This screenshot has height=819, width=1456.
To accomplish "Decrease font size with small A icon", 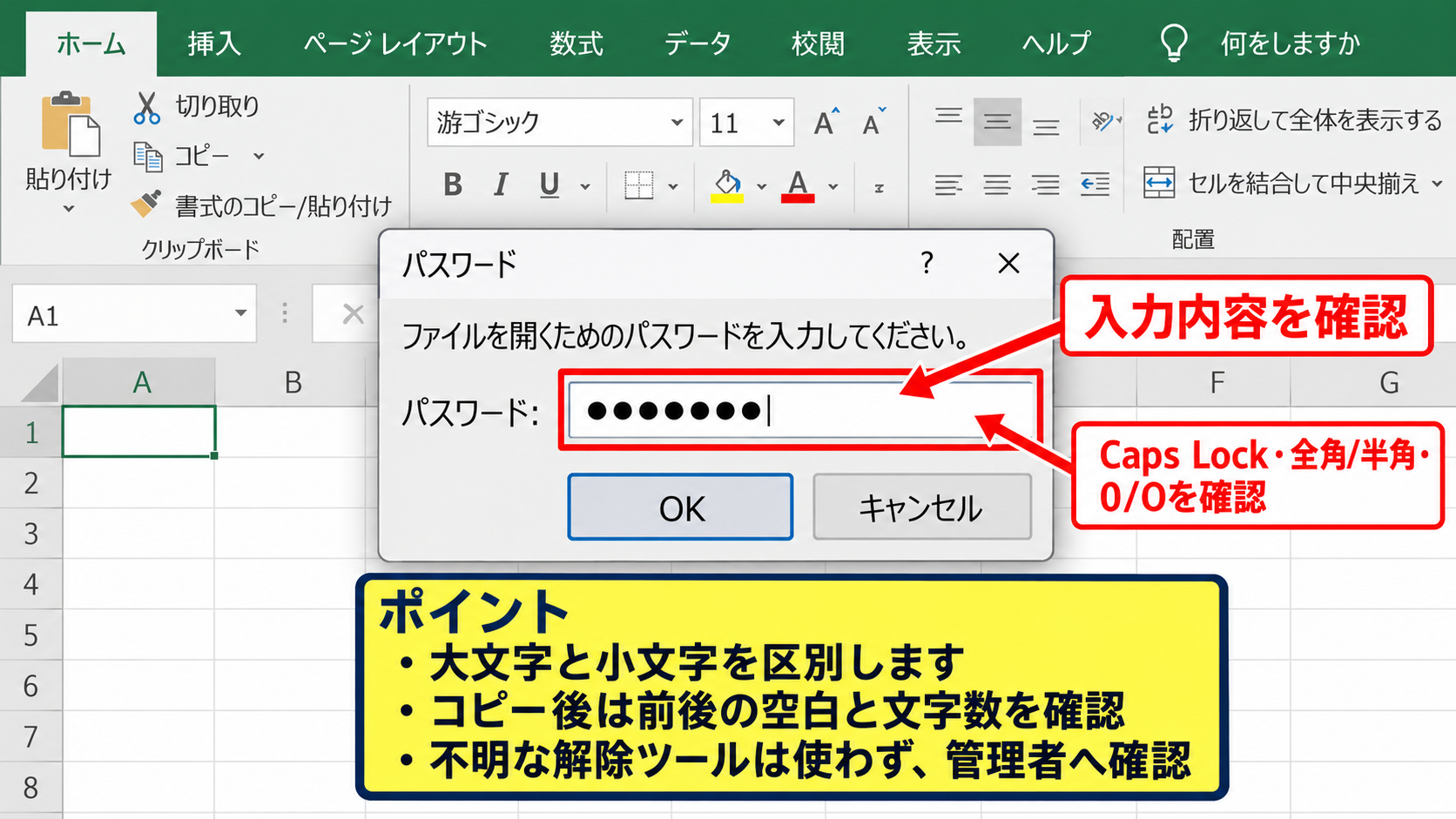I will pyautogui.click(x=873, y=122).
